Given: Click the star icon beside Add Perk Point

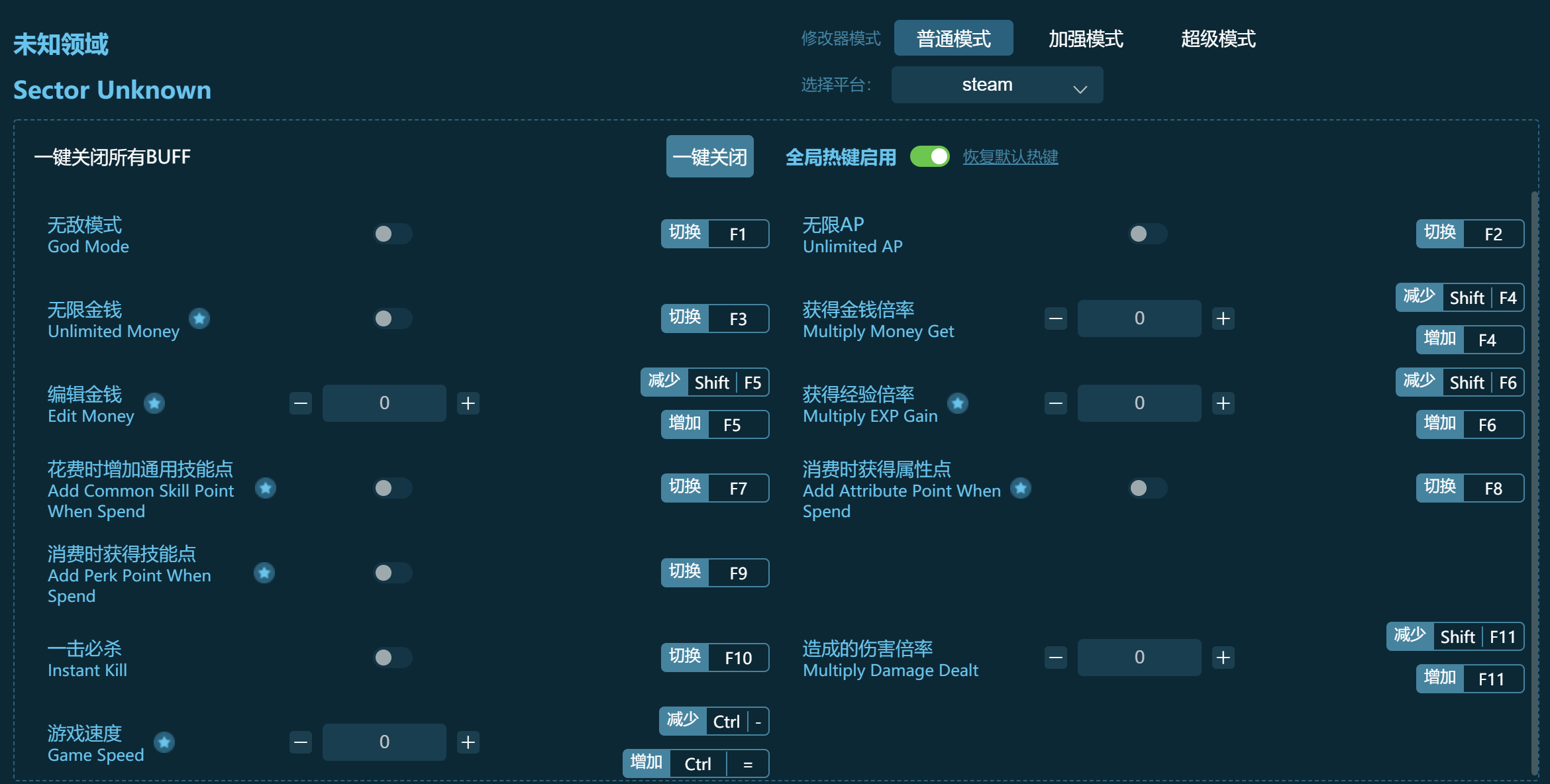Looking at the screenshot, I should 264,573.
